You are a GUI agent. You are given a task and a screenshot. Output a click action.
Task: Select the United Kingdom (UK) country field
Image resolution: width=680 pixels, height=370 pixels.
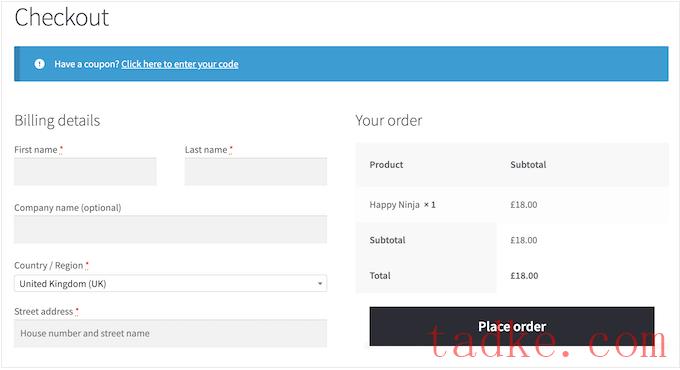170,284
